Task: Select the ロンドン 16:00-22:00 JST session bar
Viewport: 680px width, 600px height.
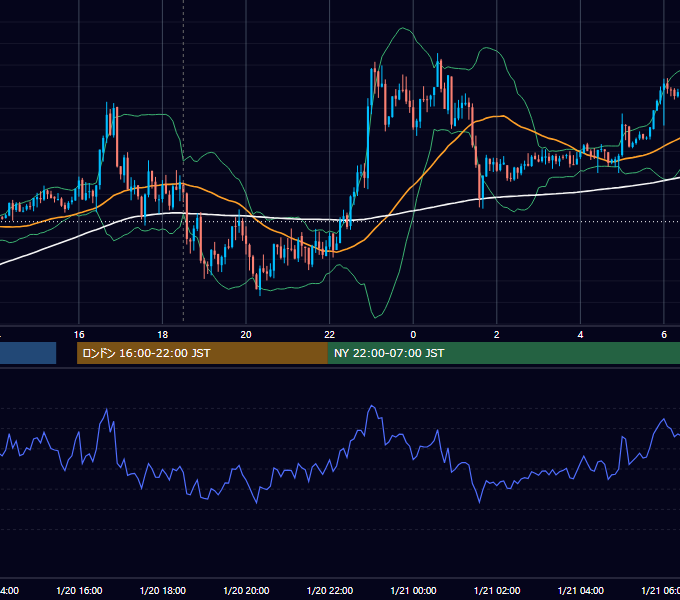Action: coord(202,353)
